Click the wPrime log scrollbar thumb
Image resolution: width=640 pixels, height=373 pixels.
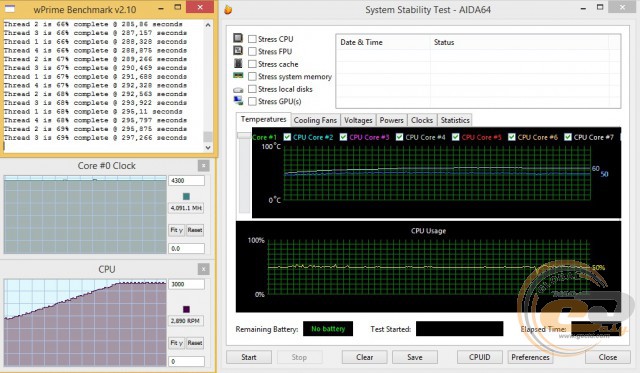(x=208, y=136)
